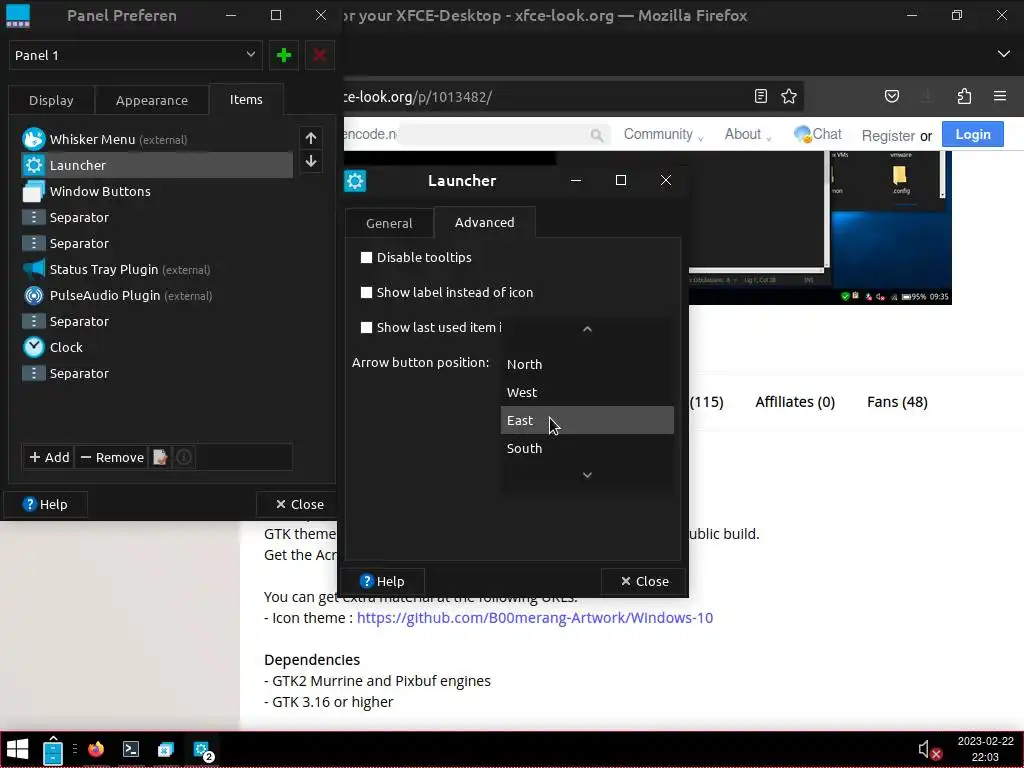Click the green add panel plus icon
1024x768 pixels.
click(283, 56)
